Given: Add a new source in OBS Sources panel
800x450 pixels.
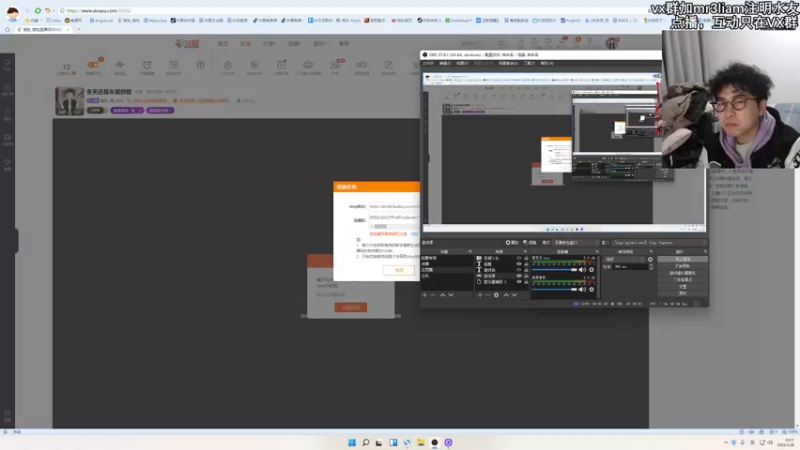Looking at the screenshot, I should pyautogui.click(x=480, y=295).
